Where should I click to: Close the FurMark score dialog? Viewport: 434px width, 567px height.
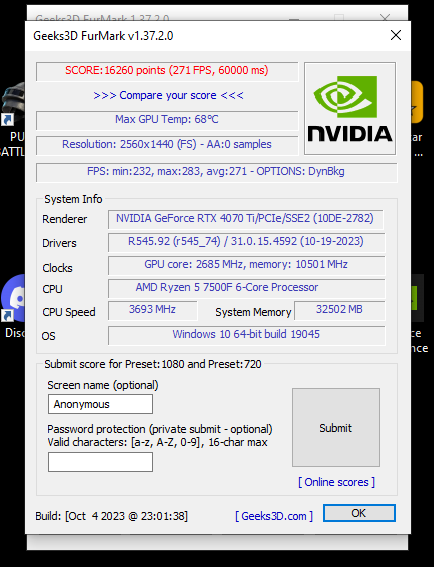396,35
